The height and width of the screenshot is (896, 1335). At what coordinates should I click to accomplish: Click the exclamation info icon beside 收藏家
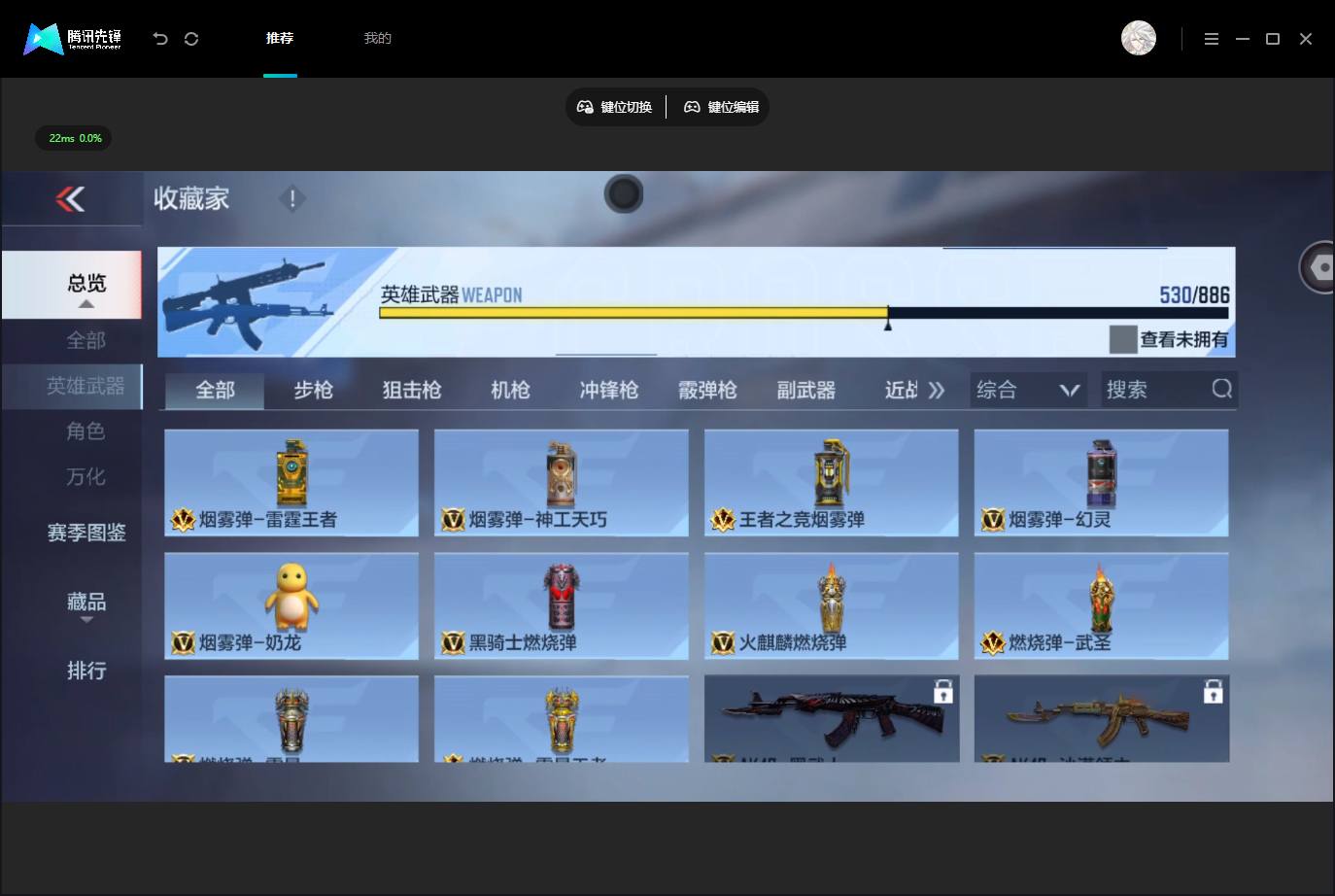tap(291, 198)
